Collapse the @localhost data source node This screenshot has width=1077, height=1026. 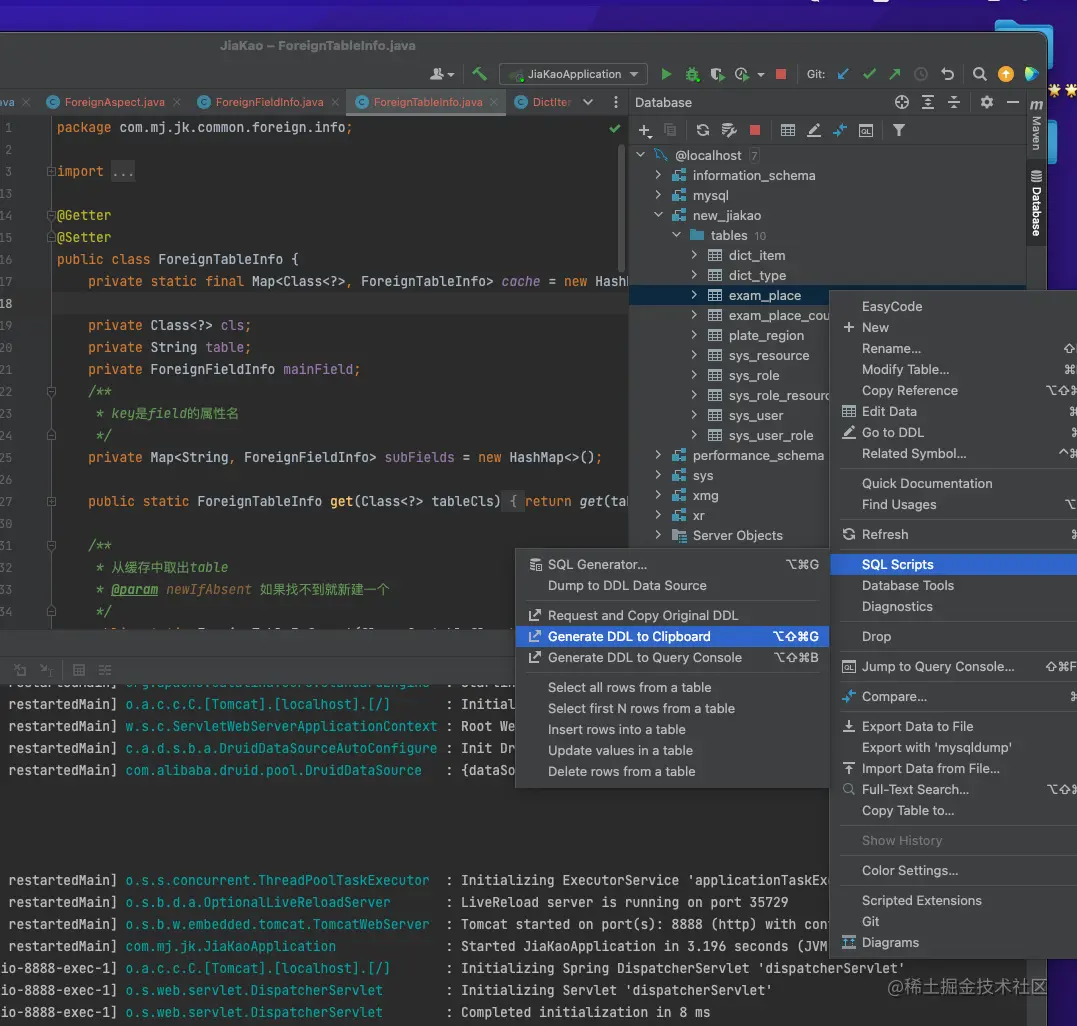(640, 155)
